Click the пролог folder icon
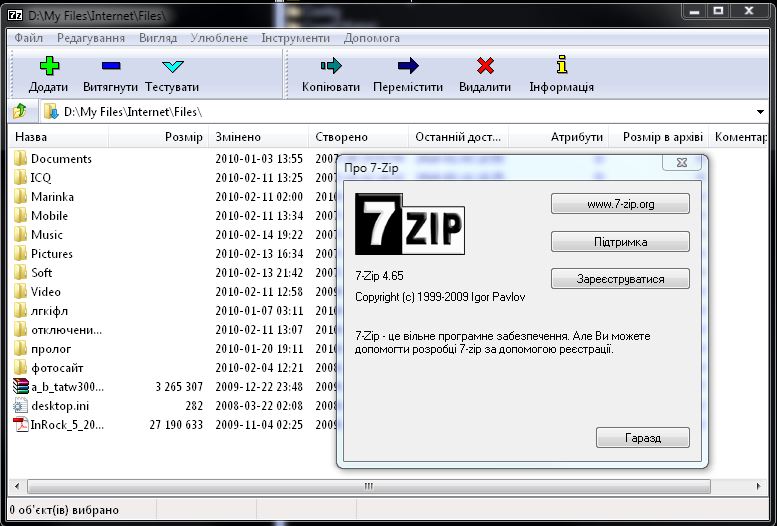The height and width of the screenshot is (526, 777). click(x=20, y=349)
